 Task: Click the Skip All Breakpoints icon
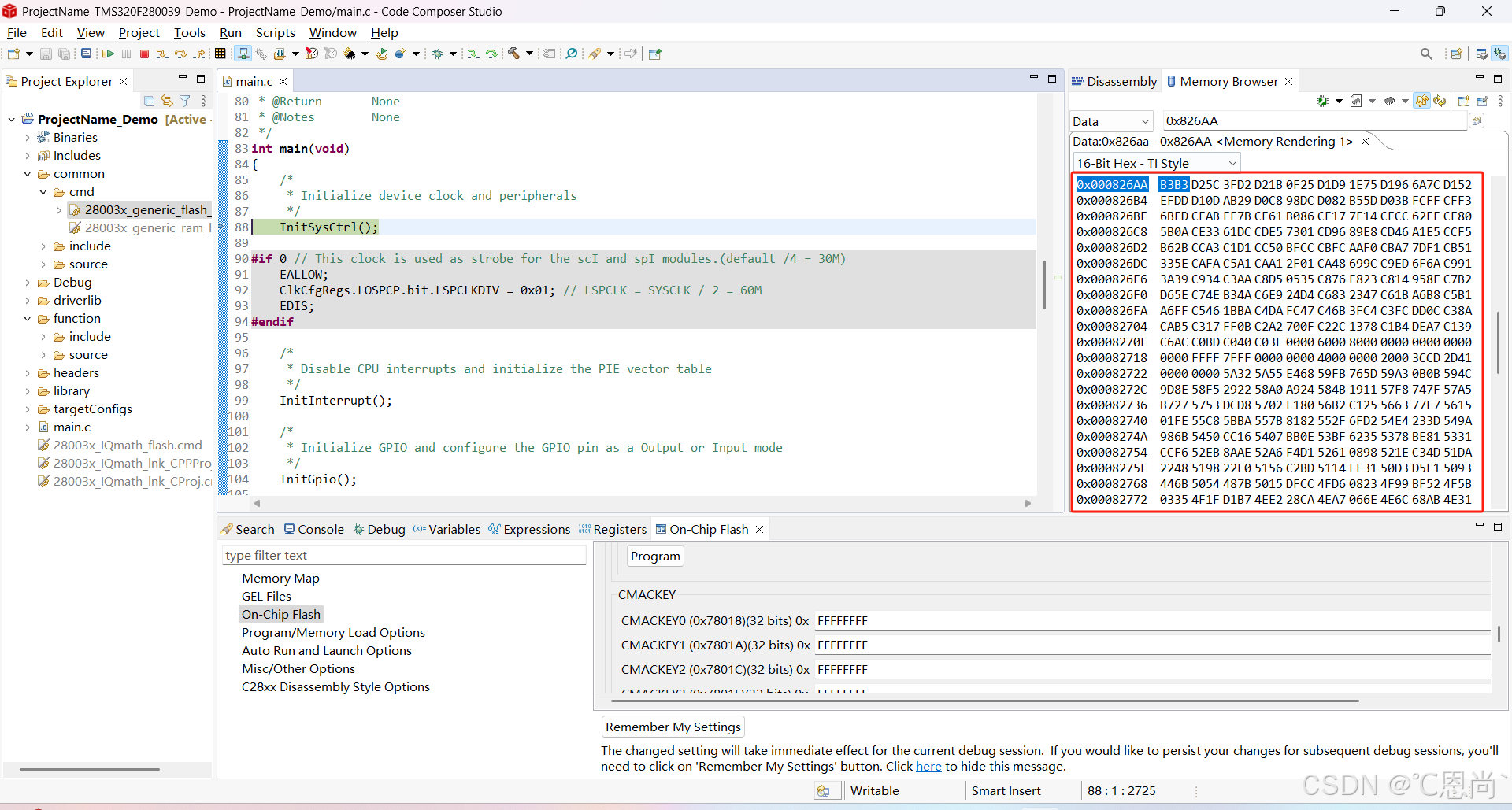[x=572, y=54]
